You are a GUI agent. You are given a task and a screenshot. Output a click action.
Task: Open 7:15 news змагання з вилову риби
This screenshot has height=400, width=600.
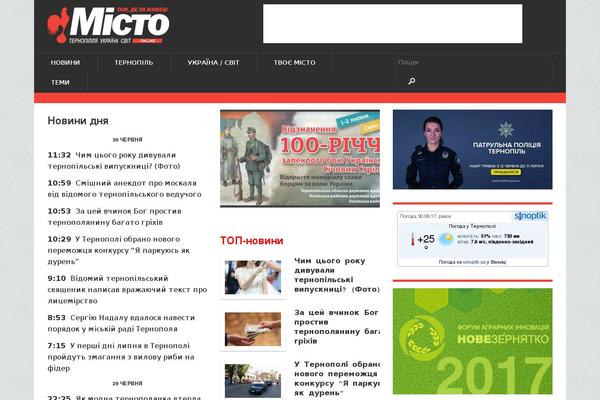tap(121, 357)
